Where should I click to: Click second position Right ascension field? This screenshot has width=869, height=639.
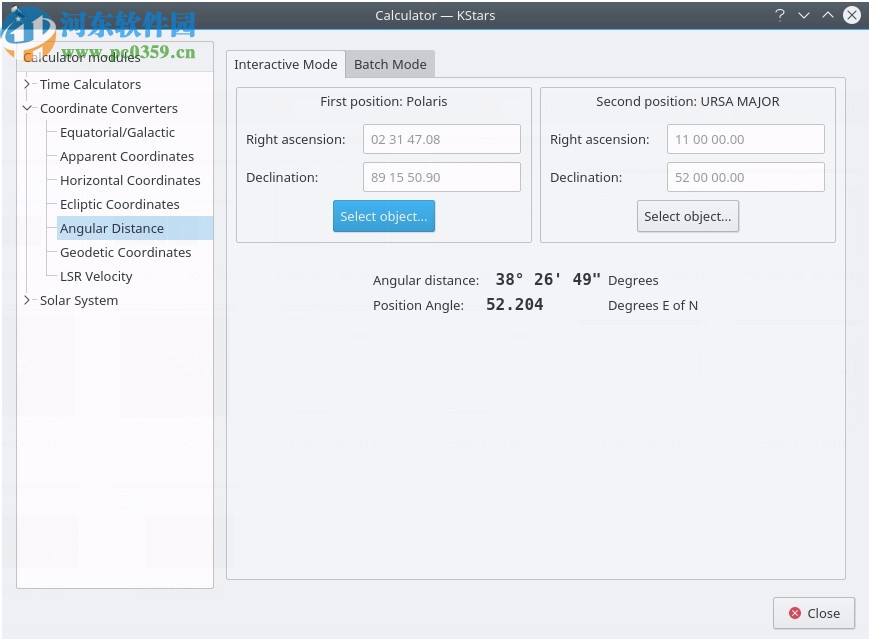(x=745, y=139)
